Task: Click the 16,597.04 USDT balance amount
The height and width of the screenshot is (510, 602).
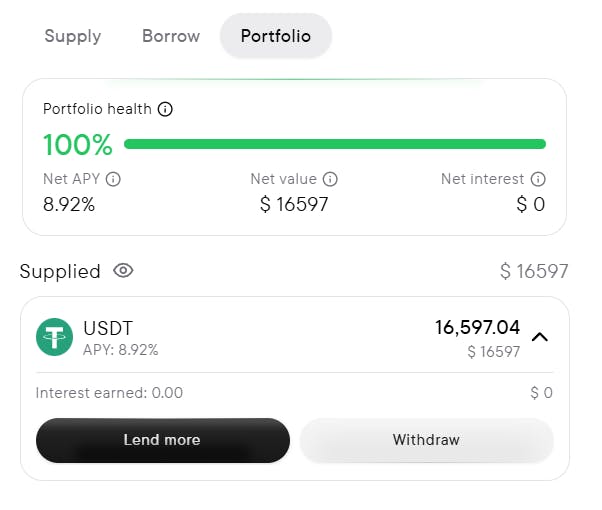Action: [477, 328]
